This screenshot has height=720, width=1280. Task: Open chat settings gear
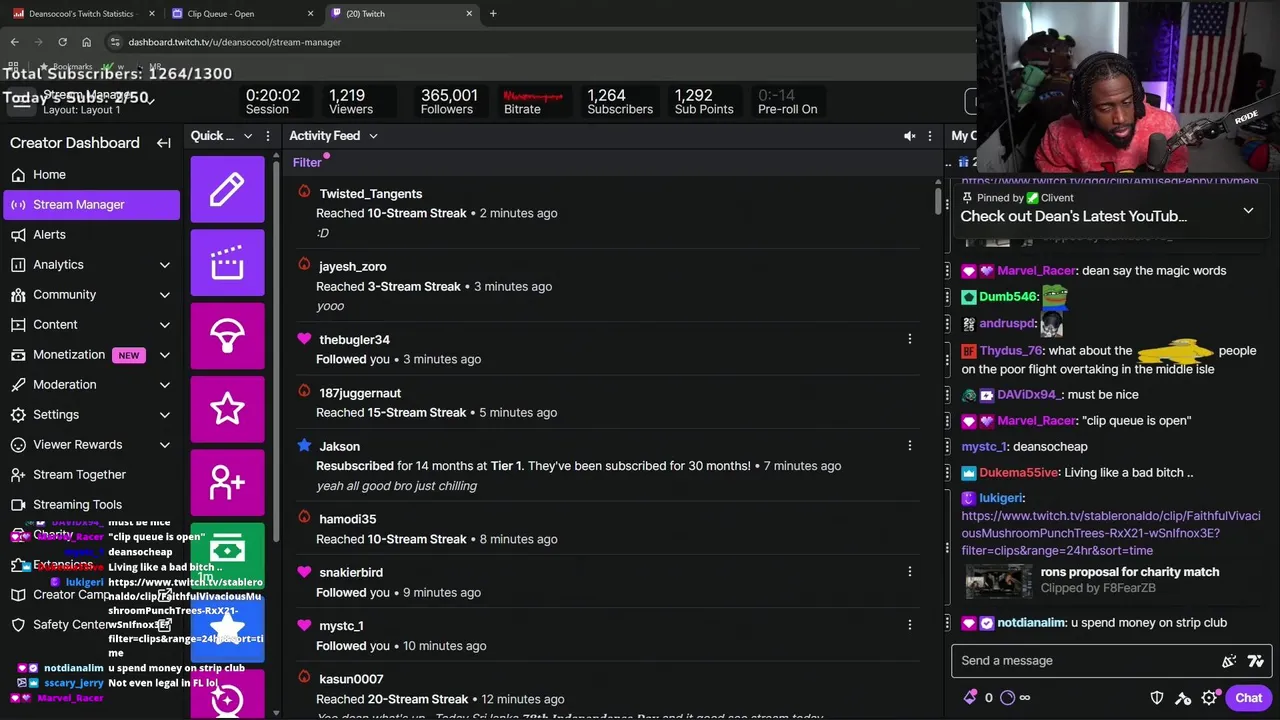click(1209, 698)
